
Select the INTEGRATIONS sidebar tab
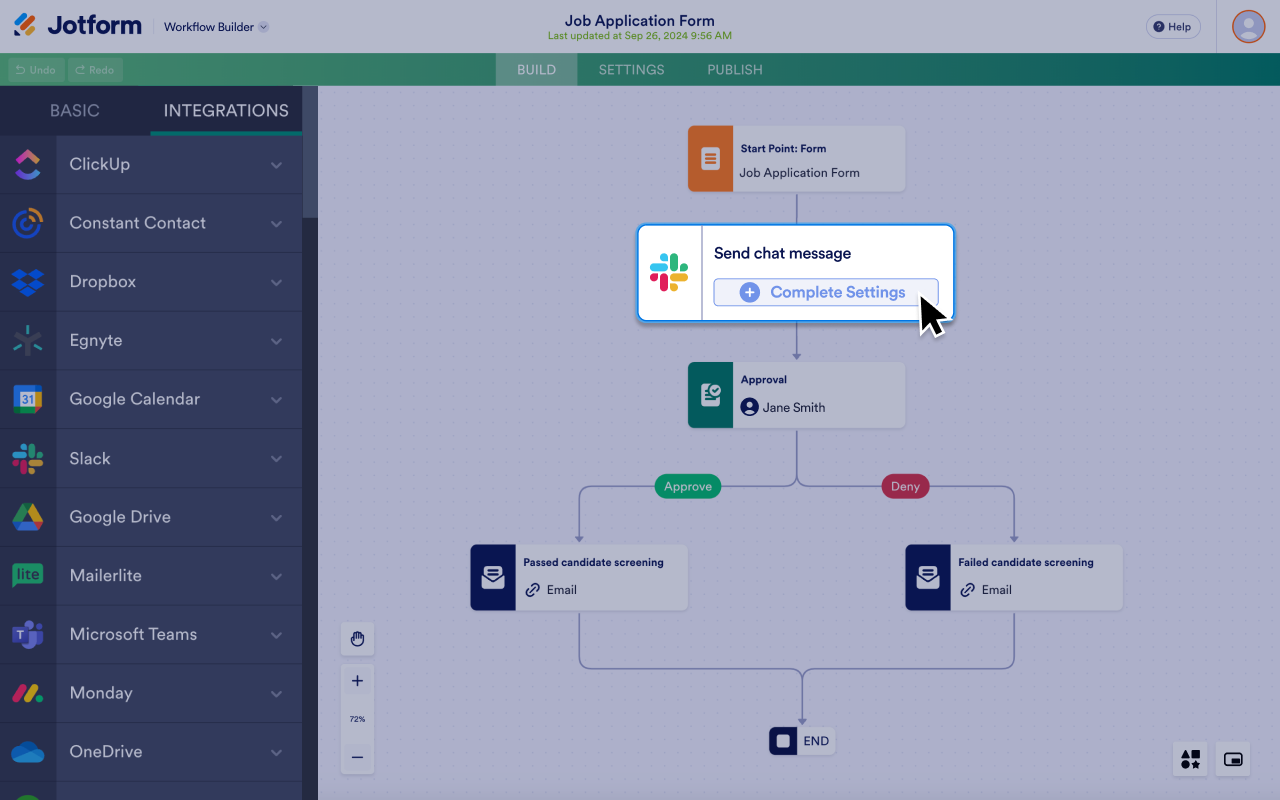point(226,111)
